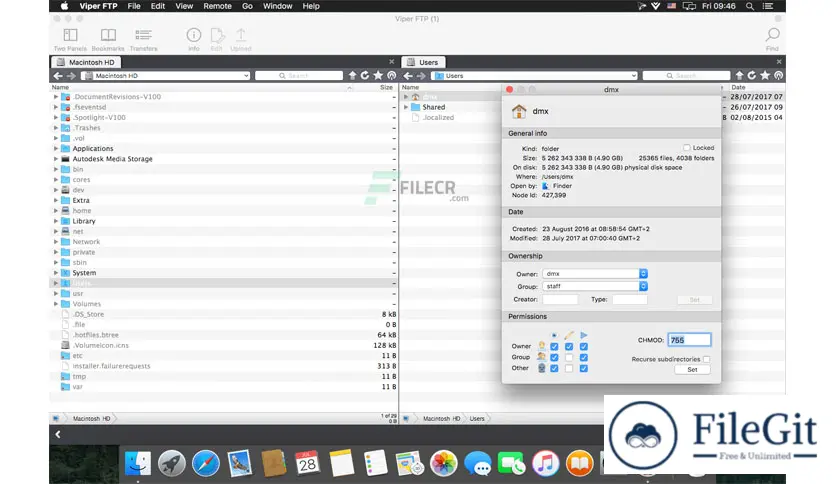The width and height of the screenshot is (836, 484).
Task: Click the star bookmark icon in left panel
Action: pos(378,76)
